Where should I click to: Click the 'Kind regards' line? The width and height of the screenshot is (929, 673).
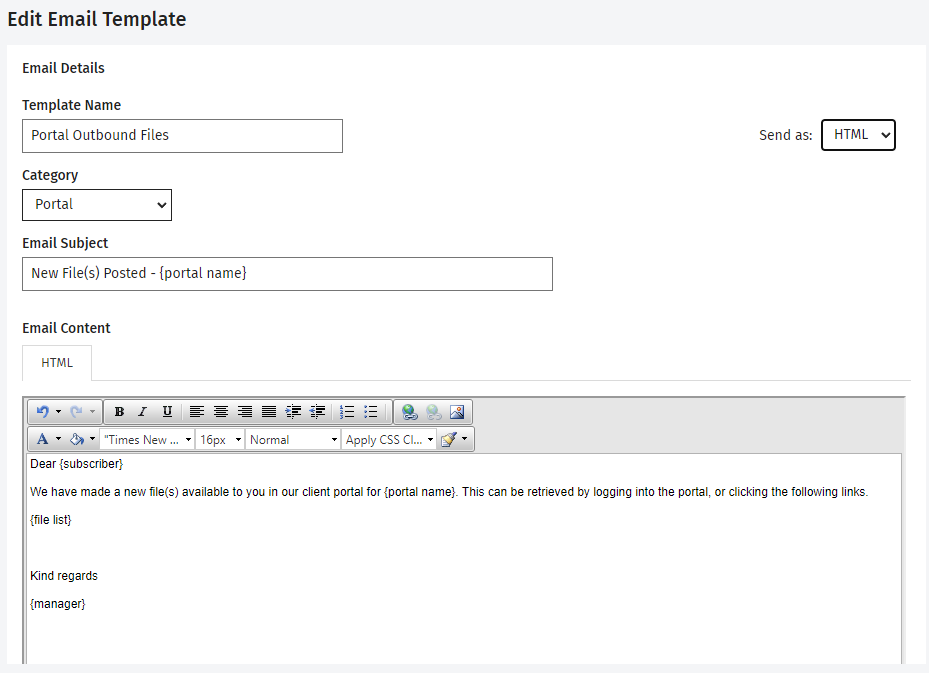pyautogui.click(x=64, y=576)
